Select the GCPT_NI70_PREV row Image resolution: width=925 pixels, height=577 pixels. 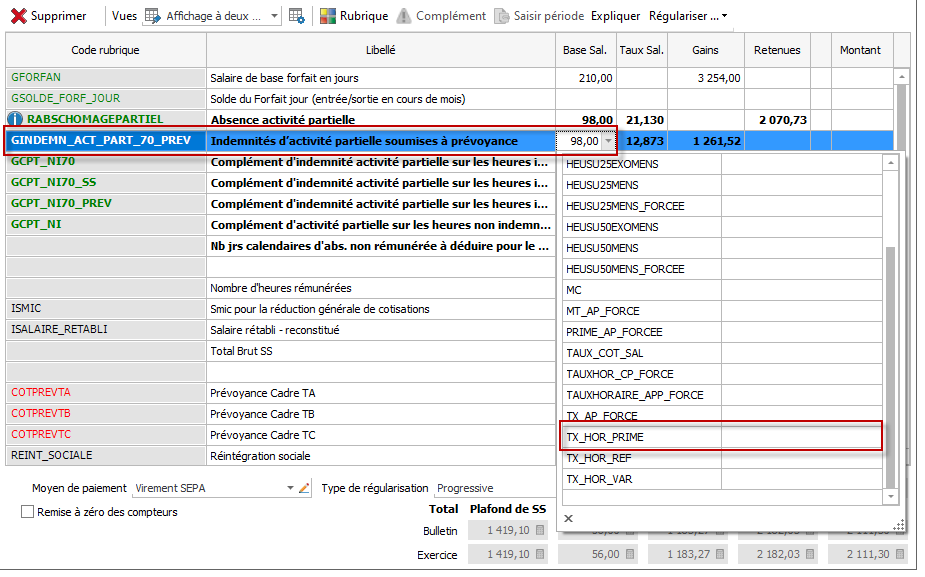(280, 204)
